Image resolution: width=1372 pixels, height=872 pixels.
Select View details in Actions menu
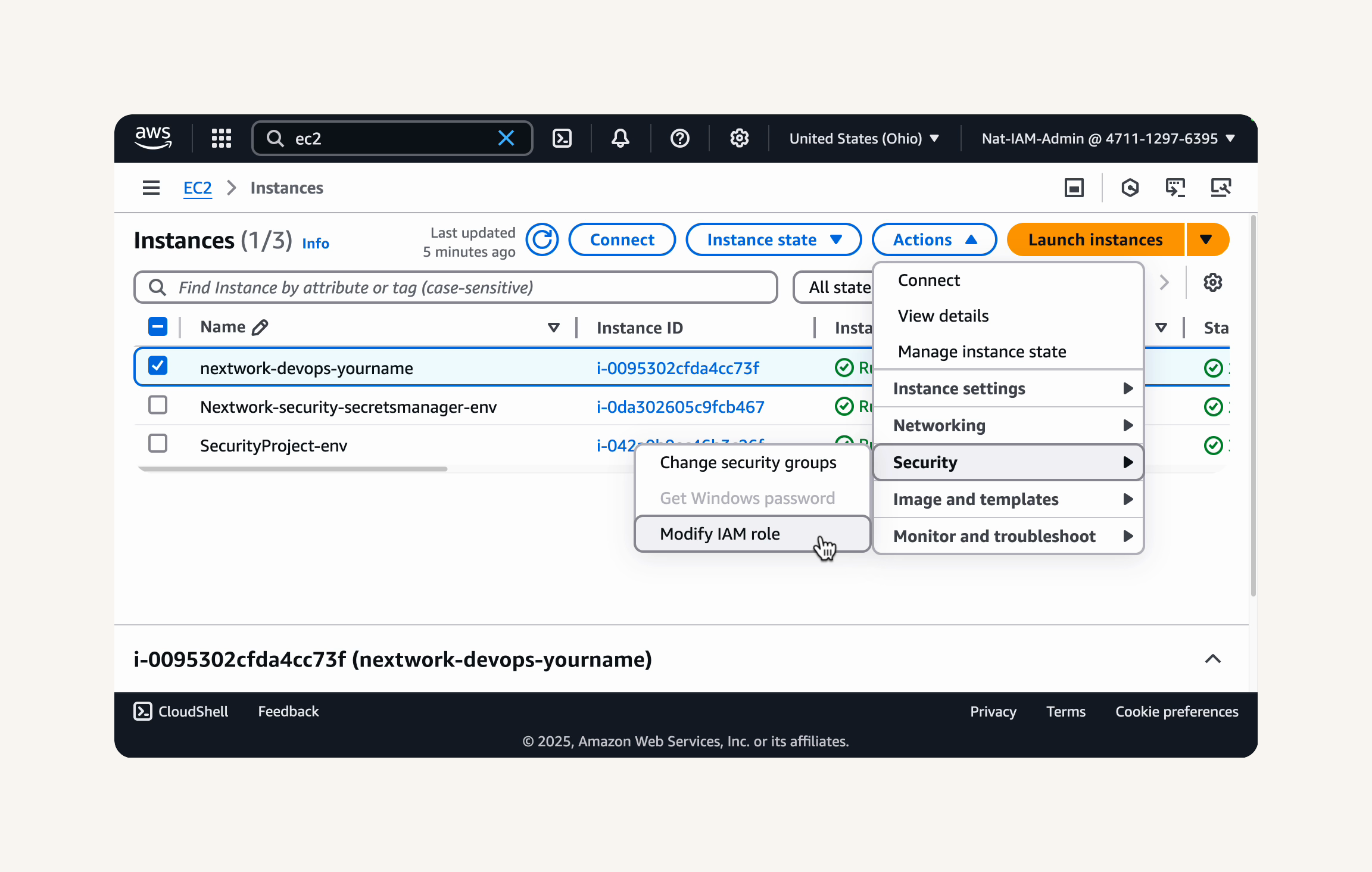click(x=1008, y=316)
